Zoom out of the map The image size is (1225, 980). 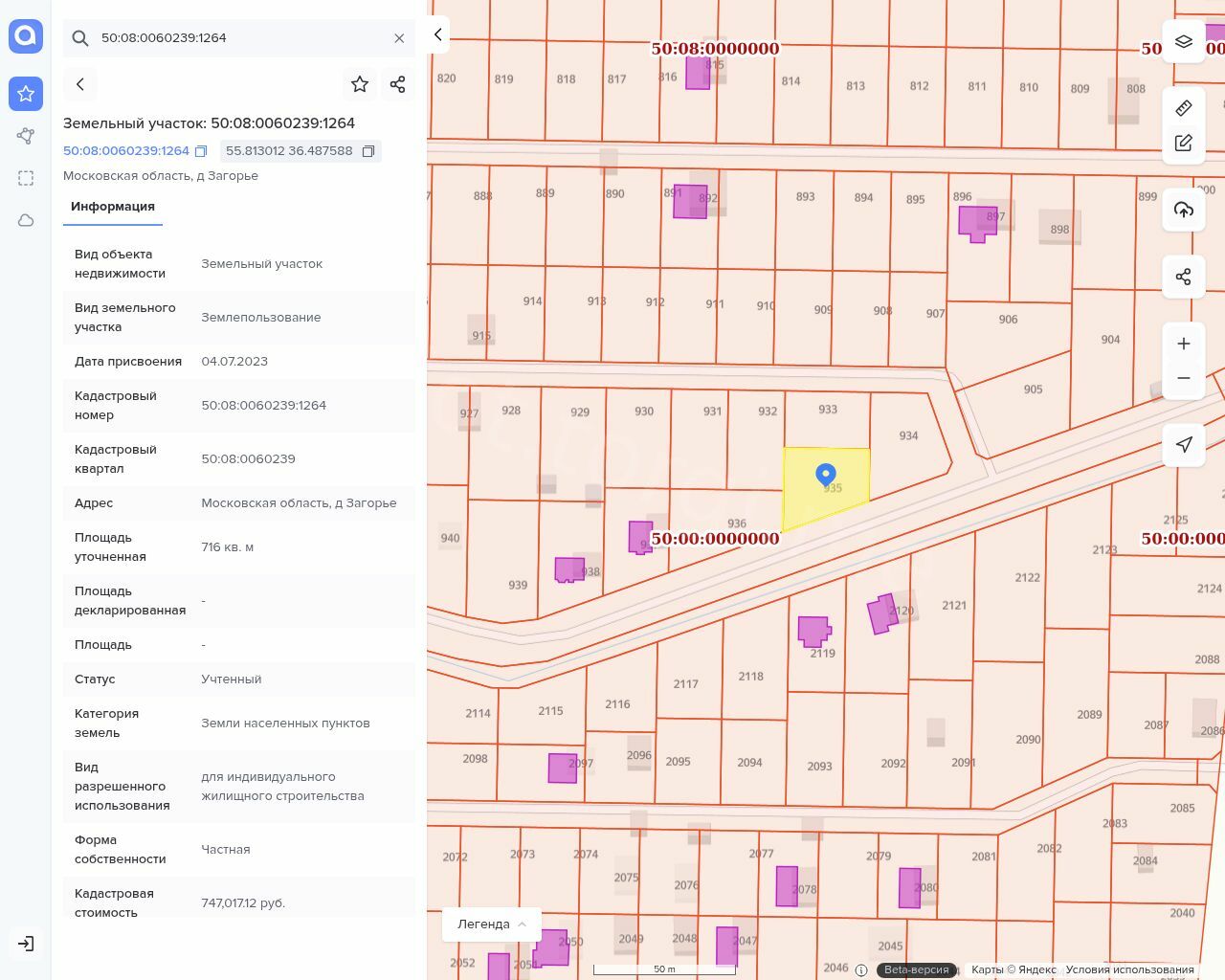point(1184,378)
